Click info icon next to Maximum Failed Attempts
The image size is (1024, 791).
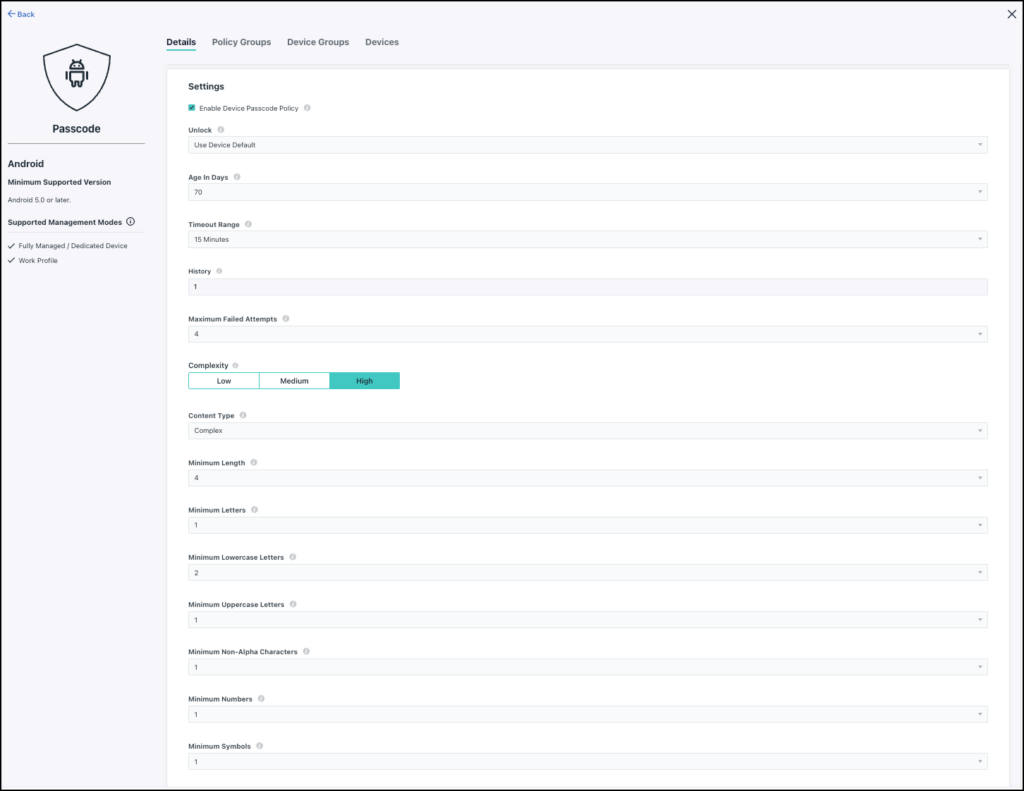click(286, 319)
